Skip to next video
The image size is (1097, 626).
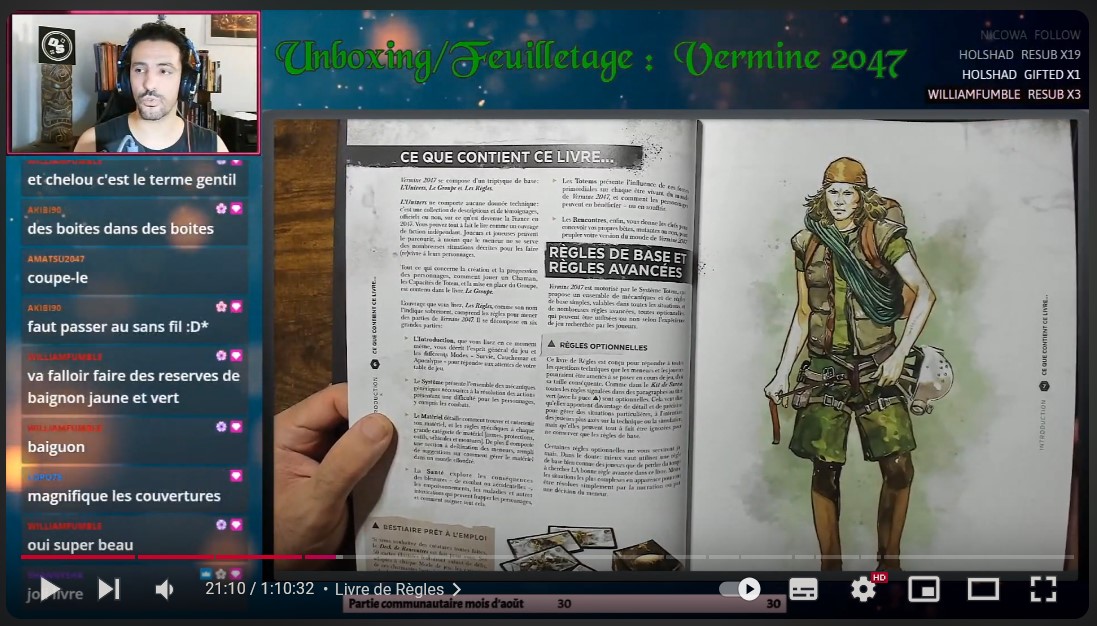(x=108, y=589)
